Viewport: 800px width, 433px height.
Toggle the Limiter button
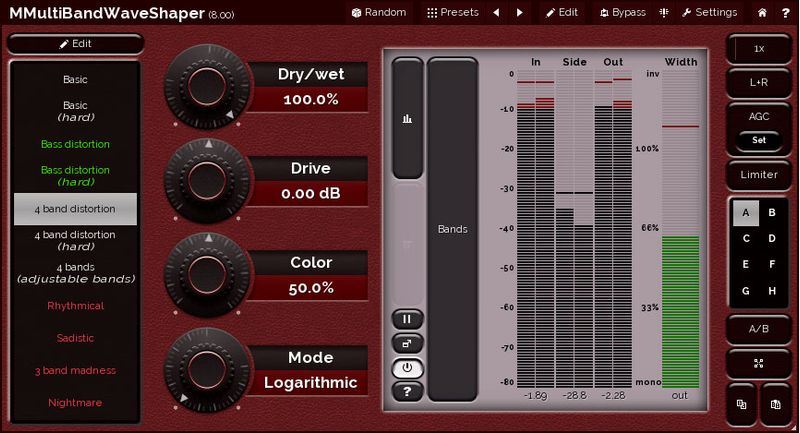[759, 174]
